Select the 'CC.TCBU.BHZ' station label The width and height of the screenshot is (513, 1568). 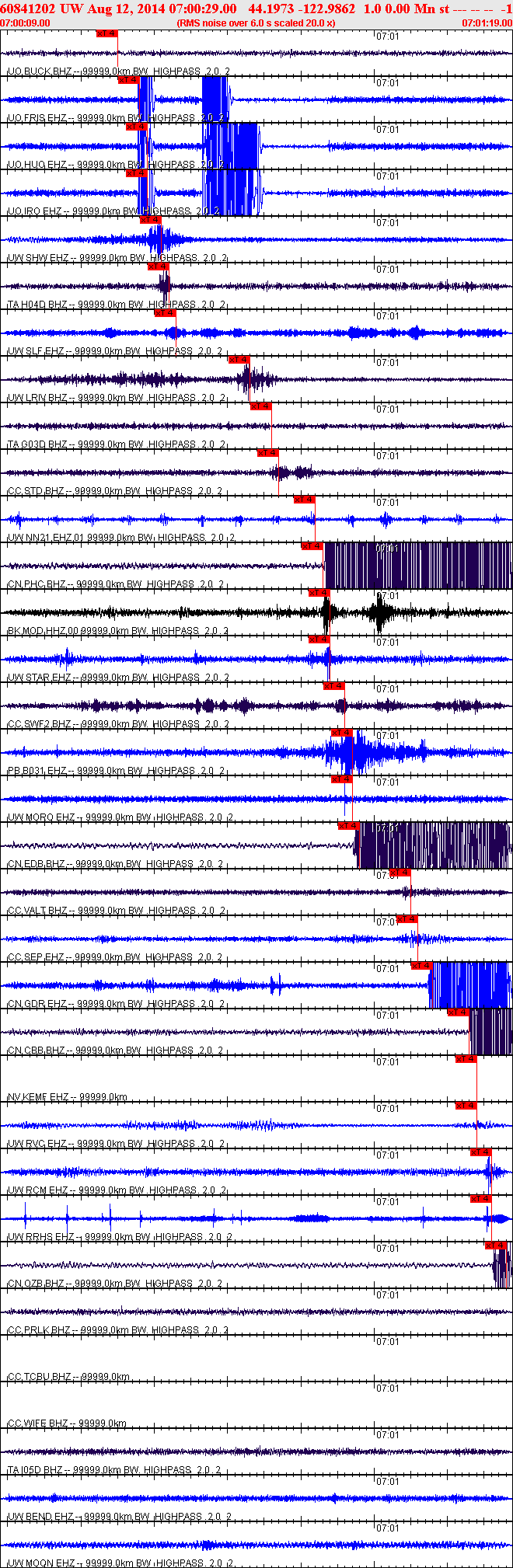coord(39,1377)
